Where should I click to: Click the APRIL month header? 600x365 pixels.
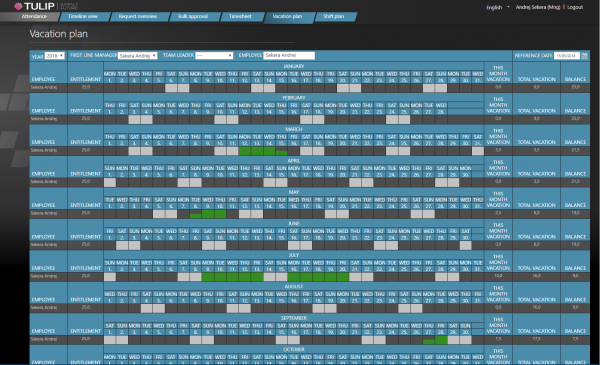[293, 161]
